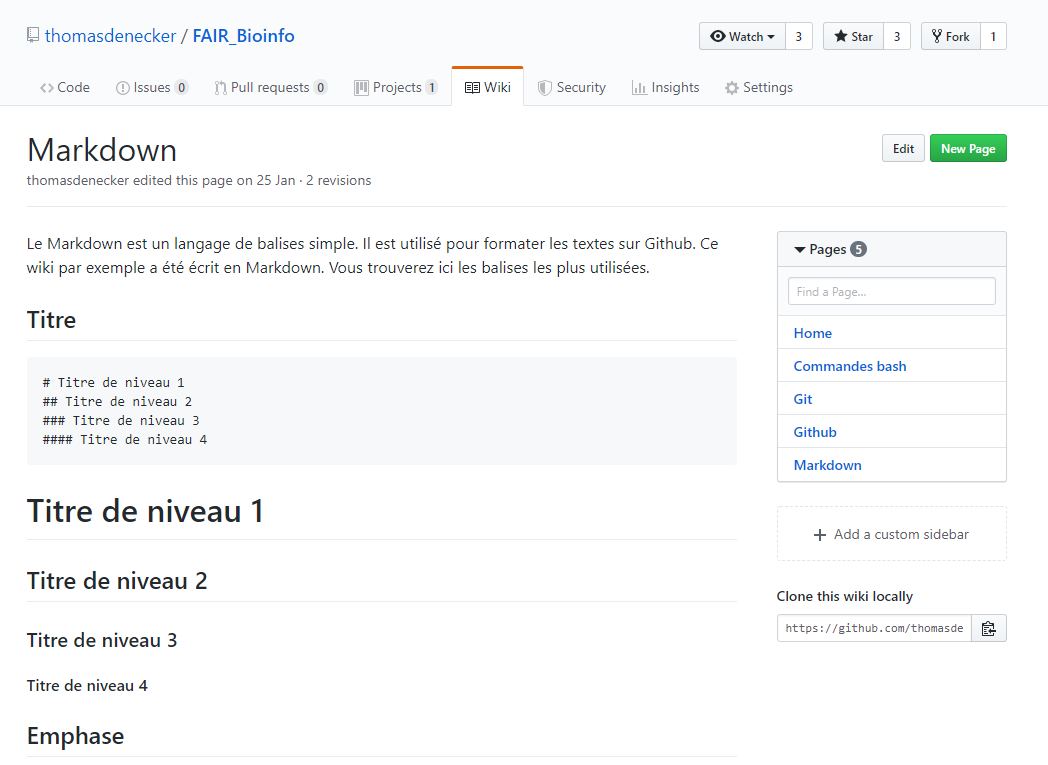1048x765 pixels.
Task: Create a New Page
Action: pyautogui.click(x=968, y=149)
